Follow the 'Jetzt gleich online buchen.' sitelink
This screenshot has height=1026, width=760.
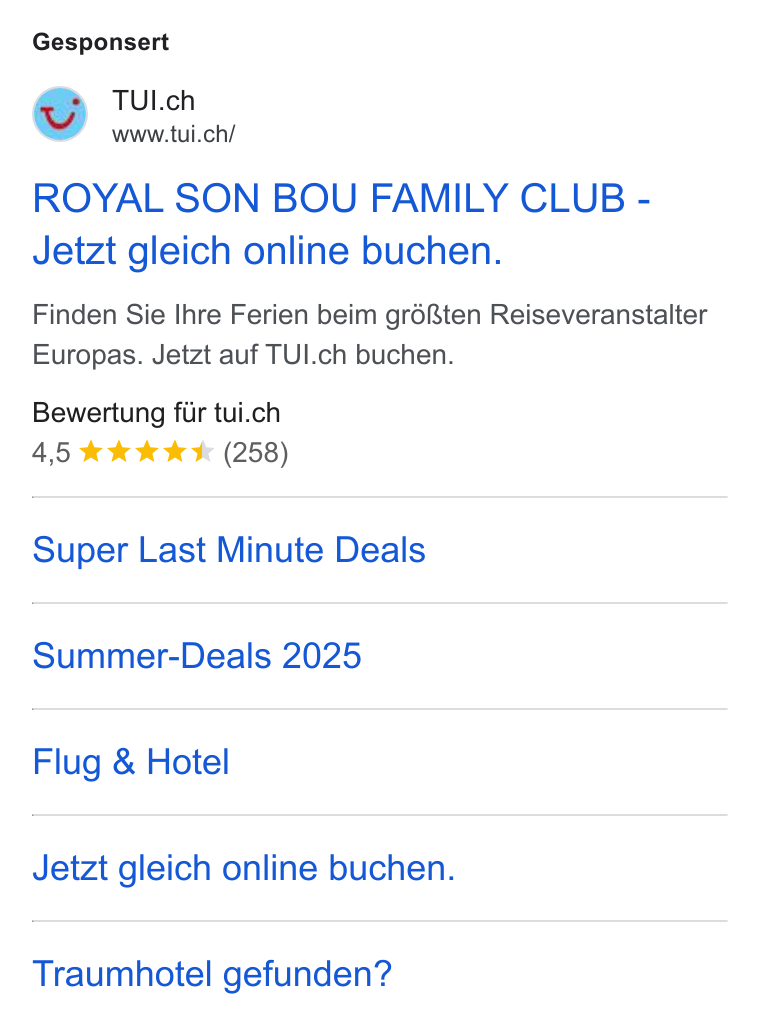pyautogui.click(x=244, y=868)
